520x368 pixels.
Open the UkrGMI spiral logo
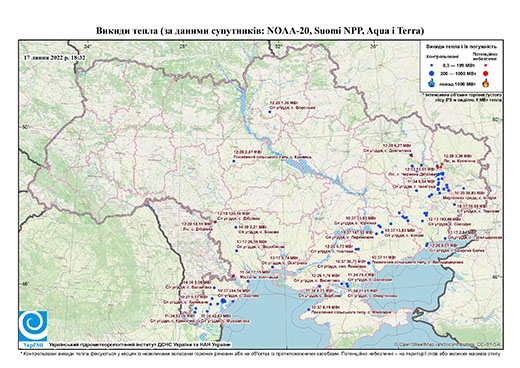pos(33,326)
